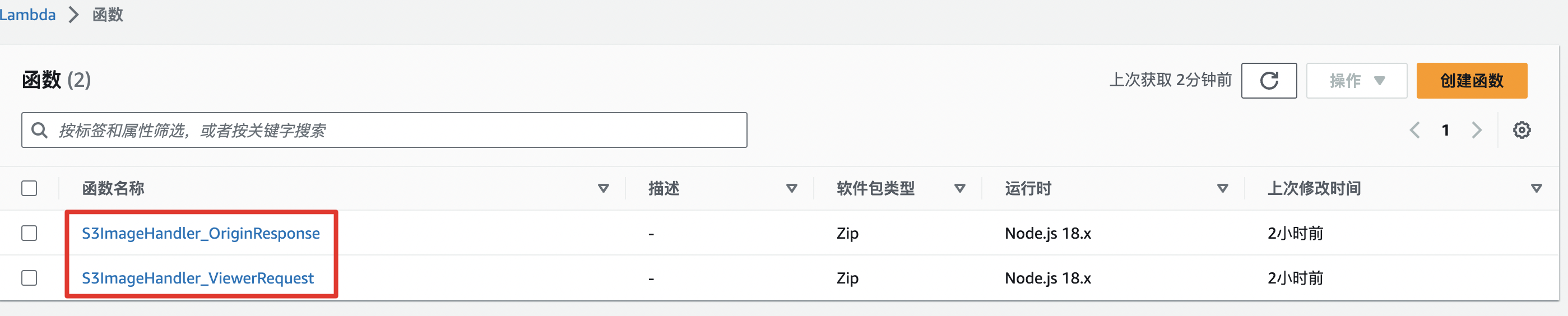Check the S3ImageHandler_ViewerRequest row checkbox
This screenshot has height=316, width=1568.
point(29,278)
